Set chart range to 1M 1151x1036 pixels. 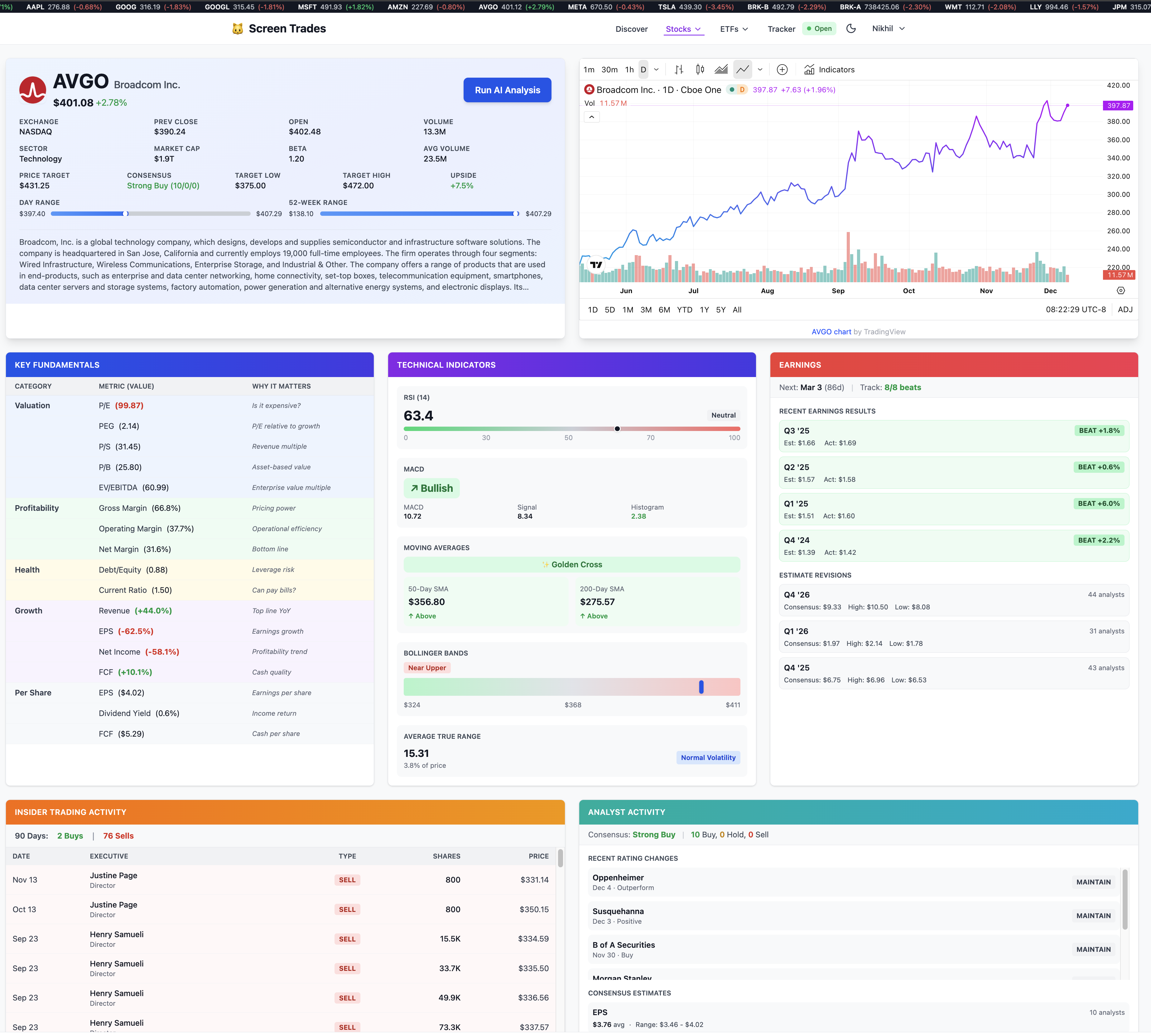628,310
